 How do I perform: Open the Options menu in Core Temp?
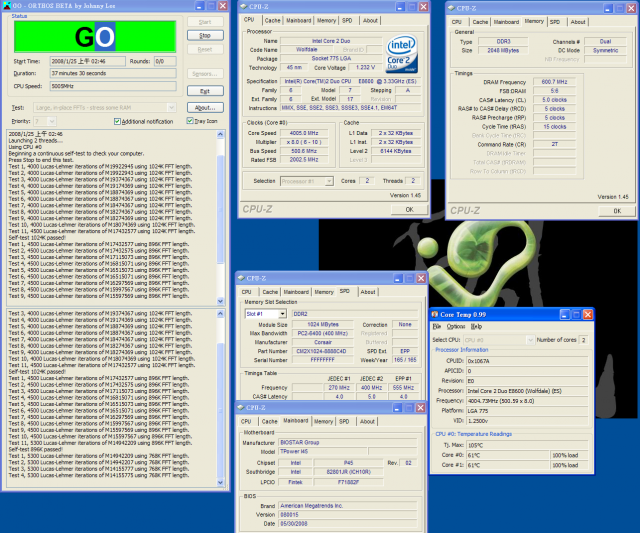click(x=456, y=326)
